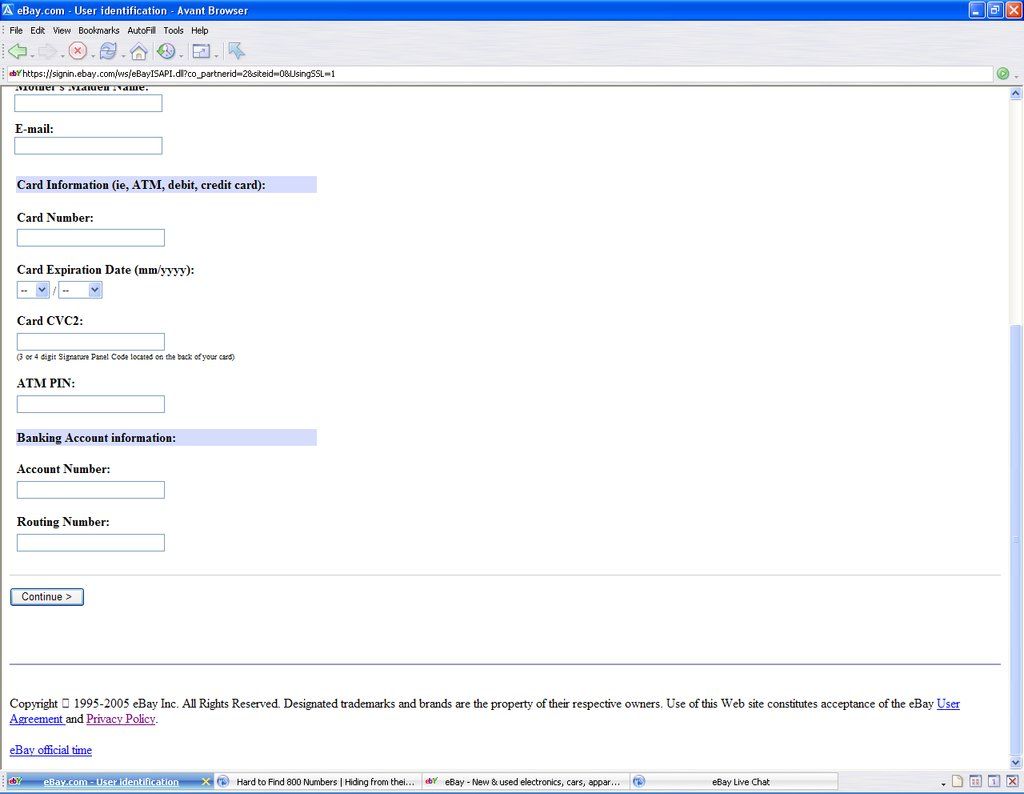
Task: Open the History clock icon
Action: [x=165, y=51]
